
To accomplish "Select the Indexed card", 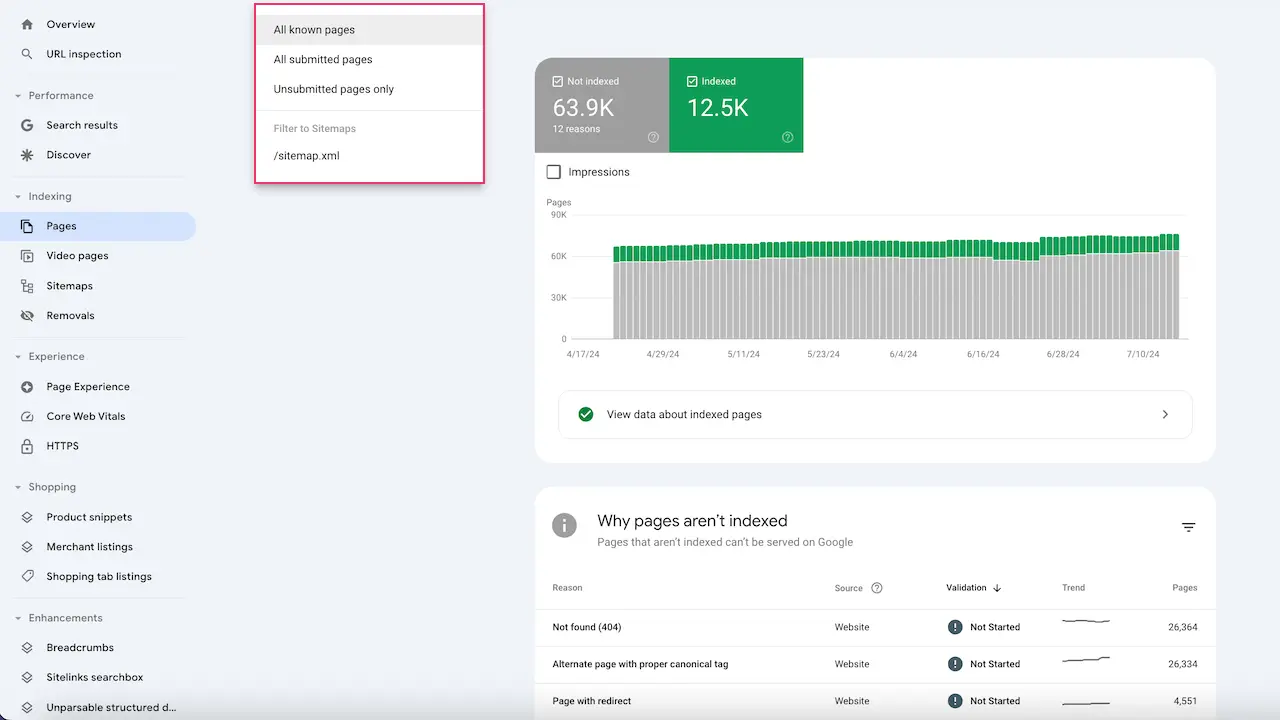I will pos(736,104).
